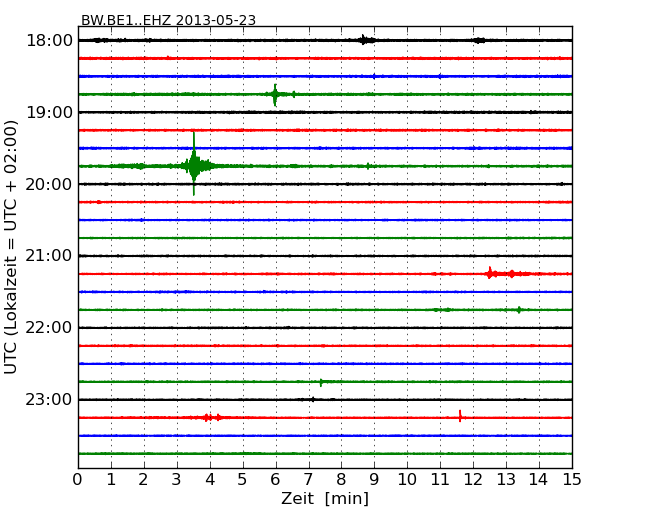Click the red spike near minute 11.6 at 23:15

(460, 416)
